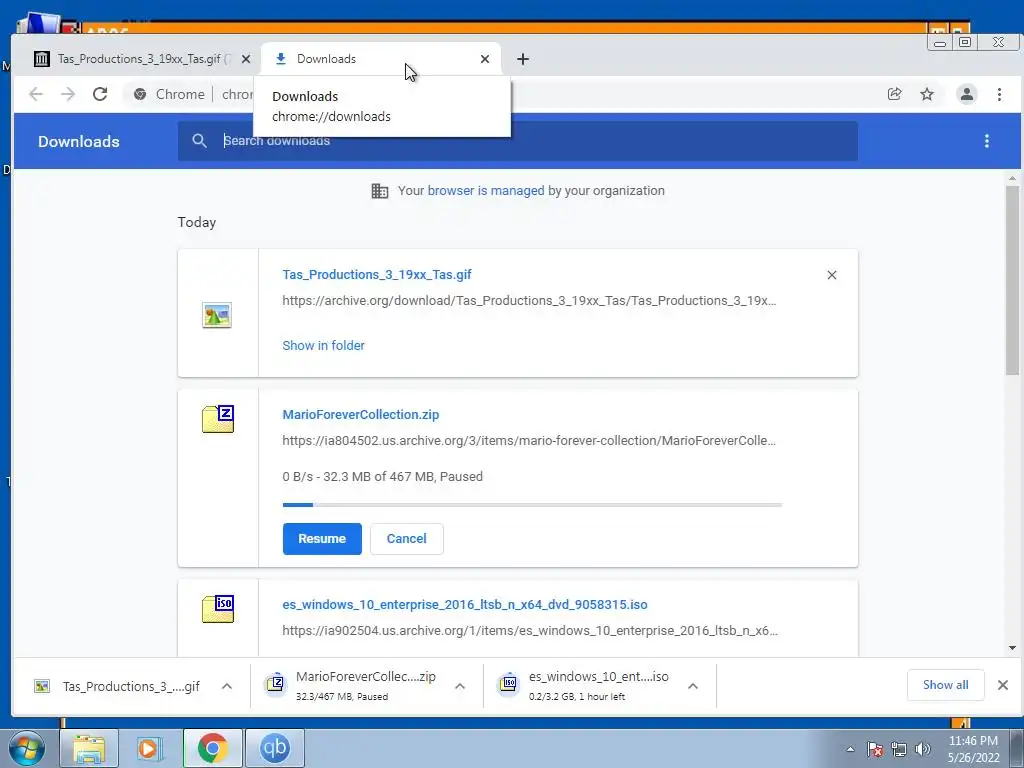Click the gif icon in the bottom download shelf

42,686
